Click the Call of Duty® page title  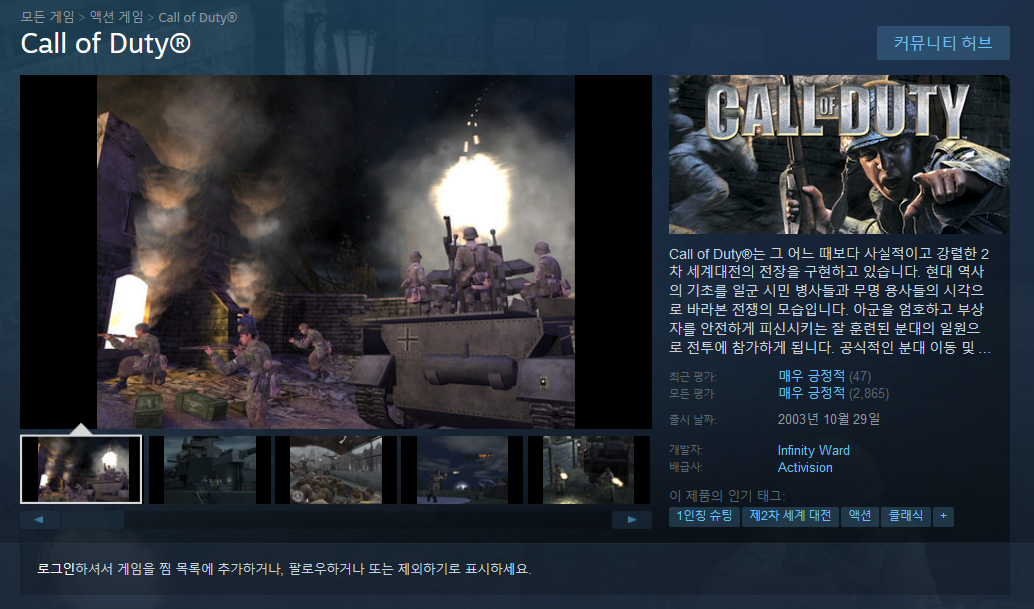pyautogui.click(x=106, y=44)
